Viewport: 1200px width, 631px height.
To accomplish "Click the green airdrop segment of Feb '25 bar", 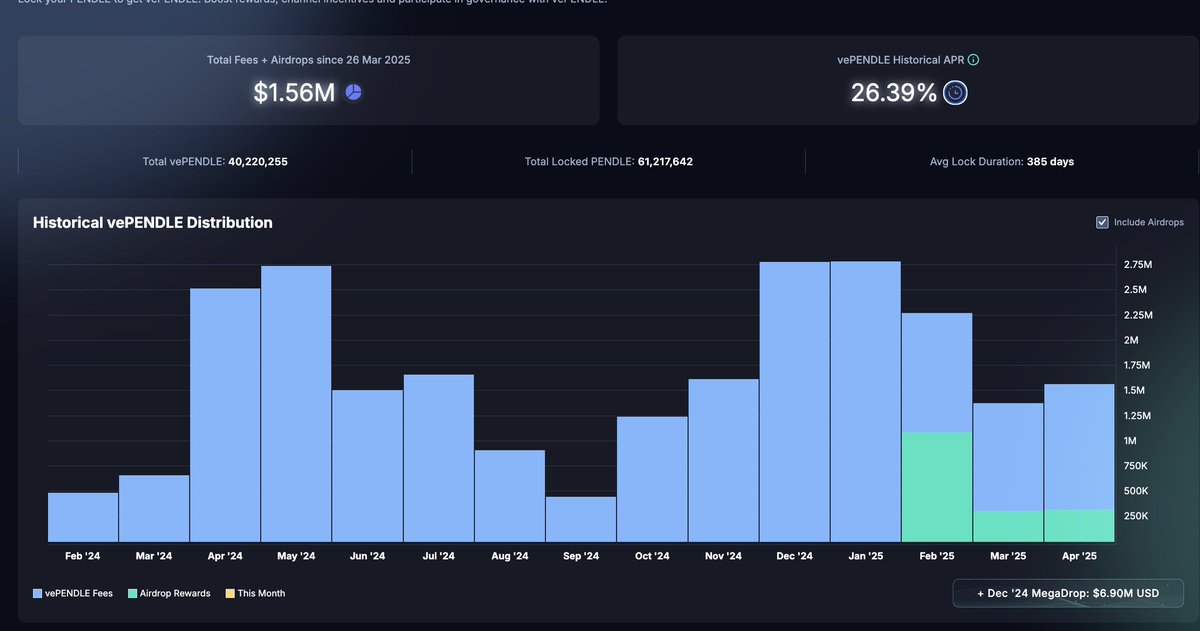I will pos(937,487).
